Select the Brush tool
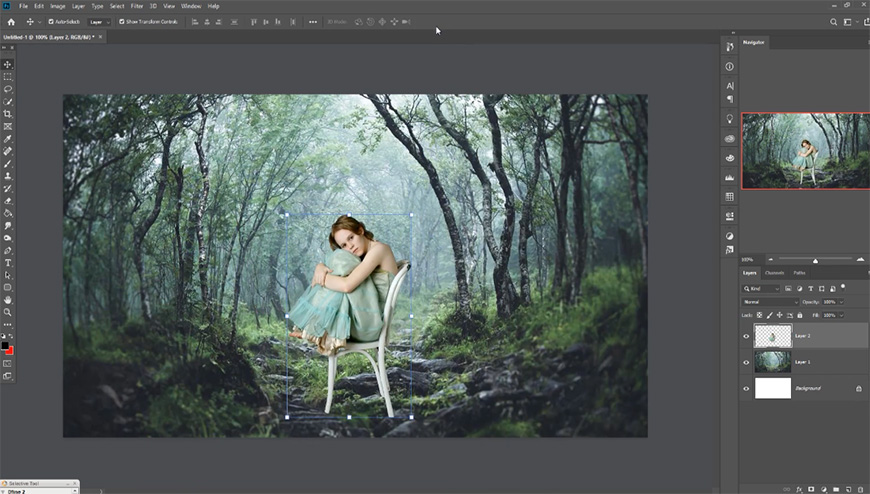This screenshot has width=870, height=494. pyautogui.click(x=8, y=164)
